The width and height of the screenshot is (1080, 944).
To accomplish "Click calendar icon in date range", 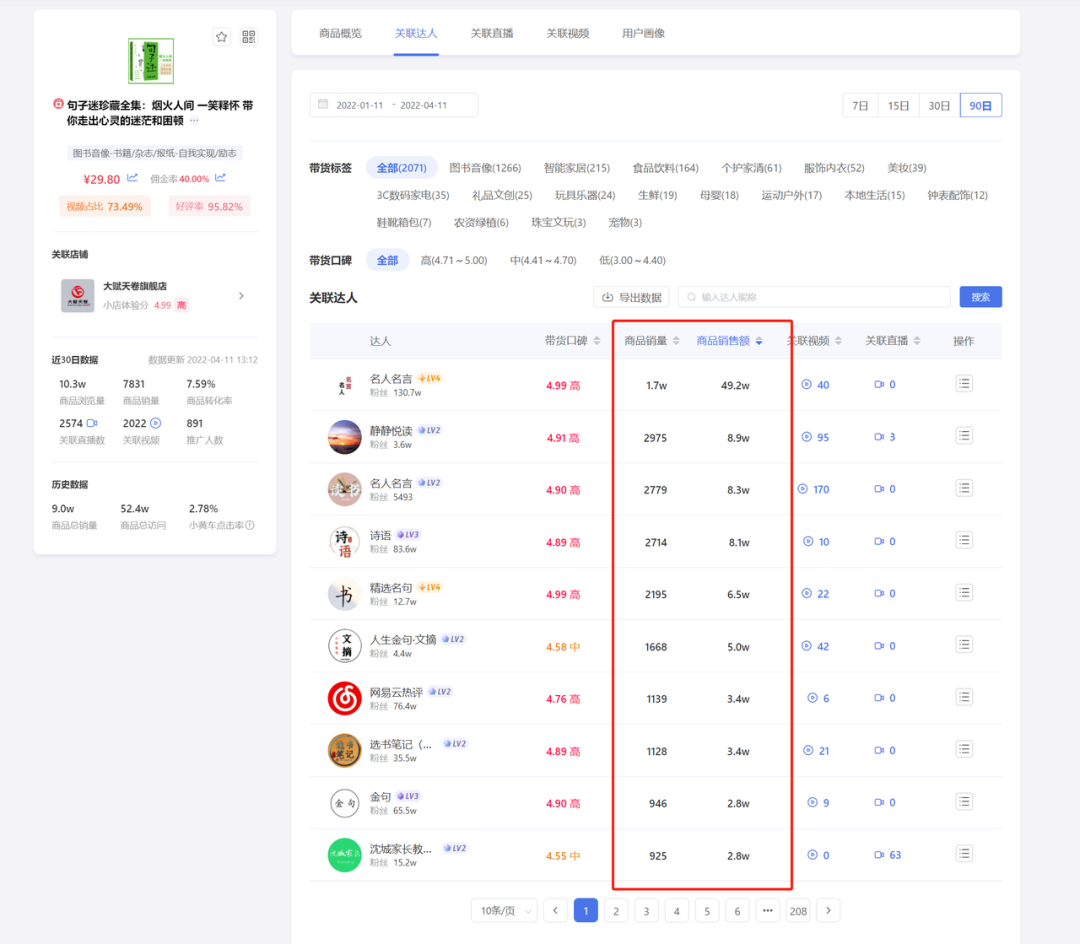I will (x=323, y=104).
